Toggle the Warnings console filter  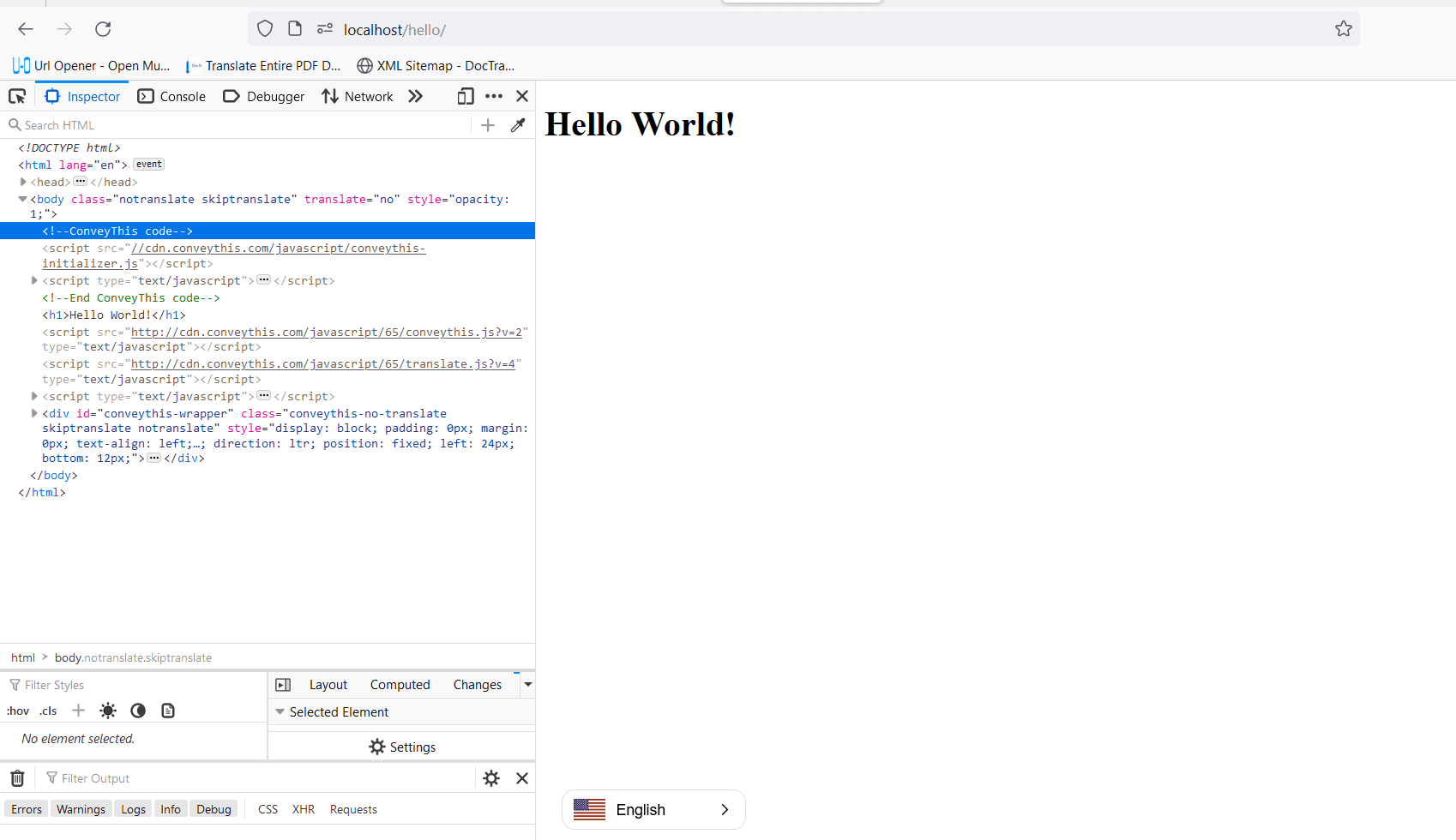tap(81, 809)
